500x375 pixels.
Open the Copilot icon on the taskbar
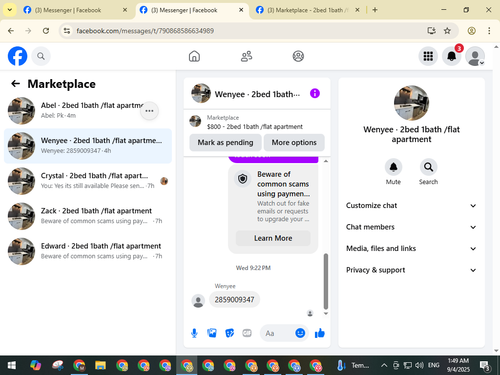click(35, 366)
